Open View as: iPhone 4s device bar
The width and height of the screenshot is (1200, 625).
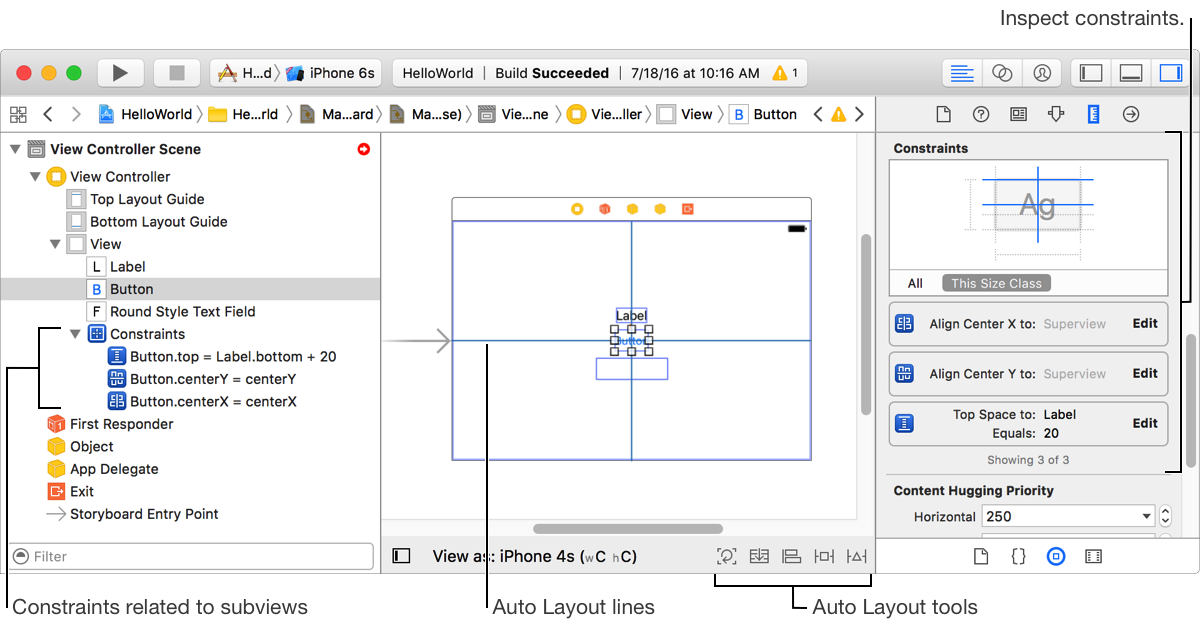(534, 556)
